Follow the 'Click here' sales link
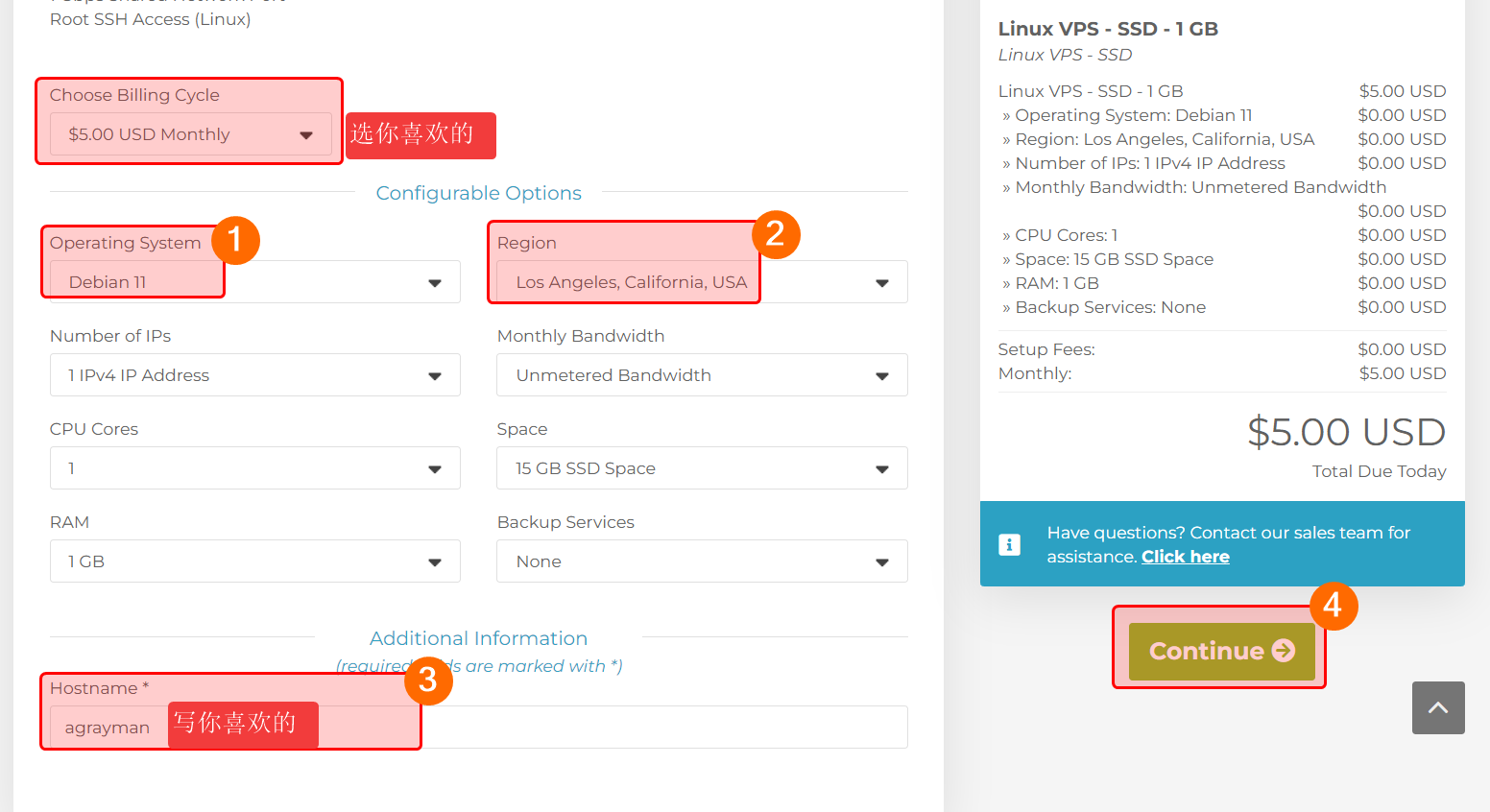Viewport: 1490px width, 812px height. tap(1185, 557)
